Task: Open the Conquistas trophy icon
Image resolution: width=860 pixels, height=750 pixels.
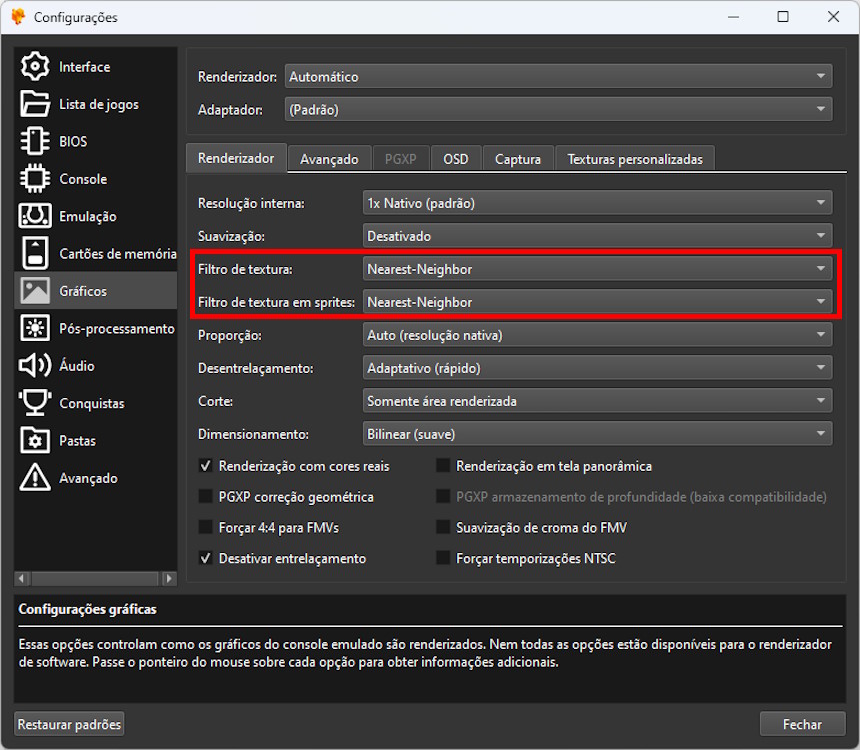Action: pos(35,403)
